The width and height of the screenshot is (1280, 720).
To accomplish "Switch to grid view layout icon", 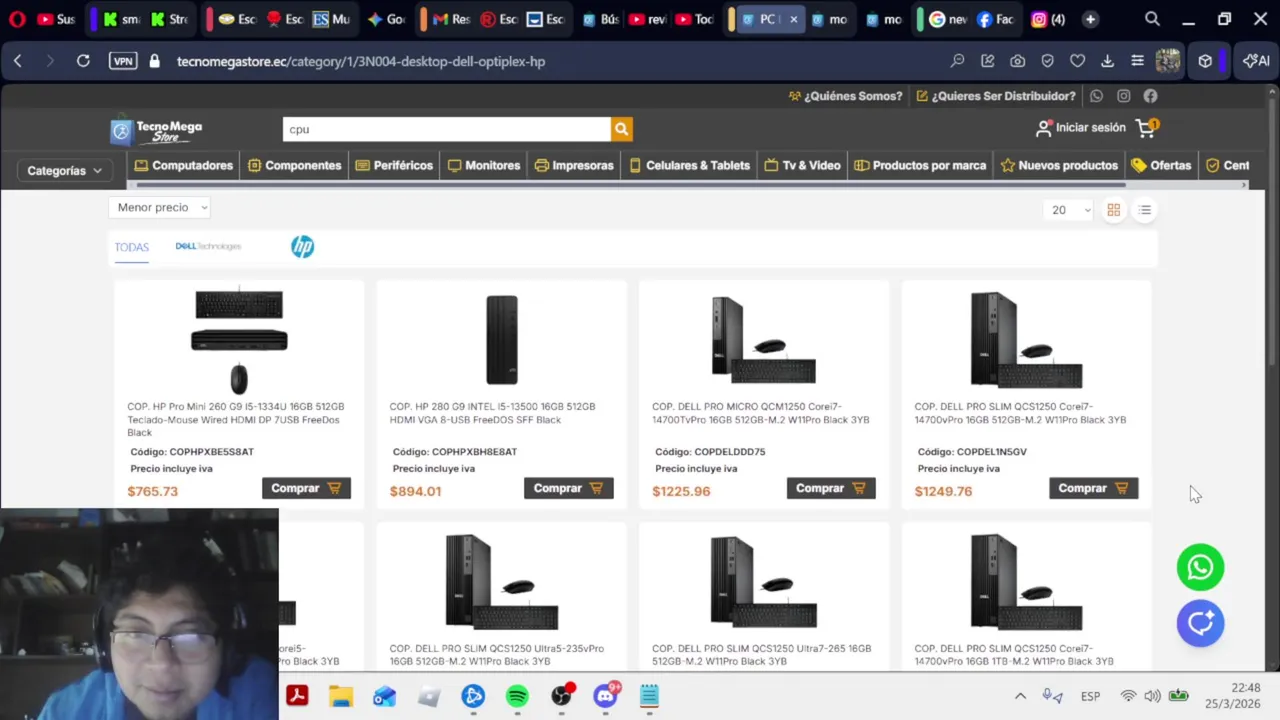I will coord(1114,210).
